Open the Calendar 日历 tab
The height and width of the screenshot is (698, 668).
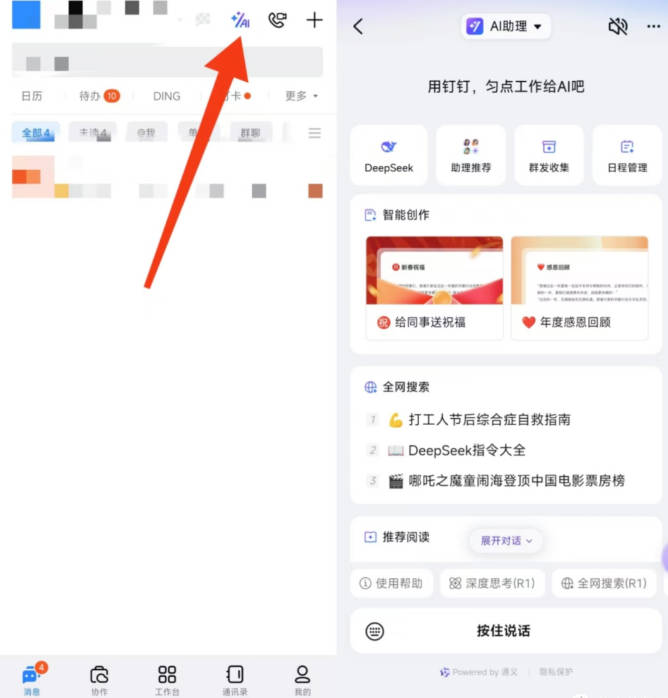pyautogui.click(x=32, y=96)
